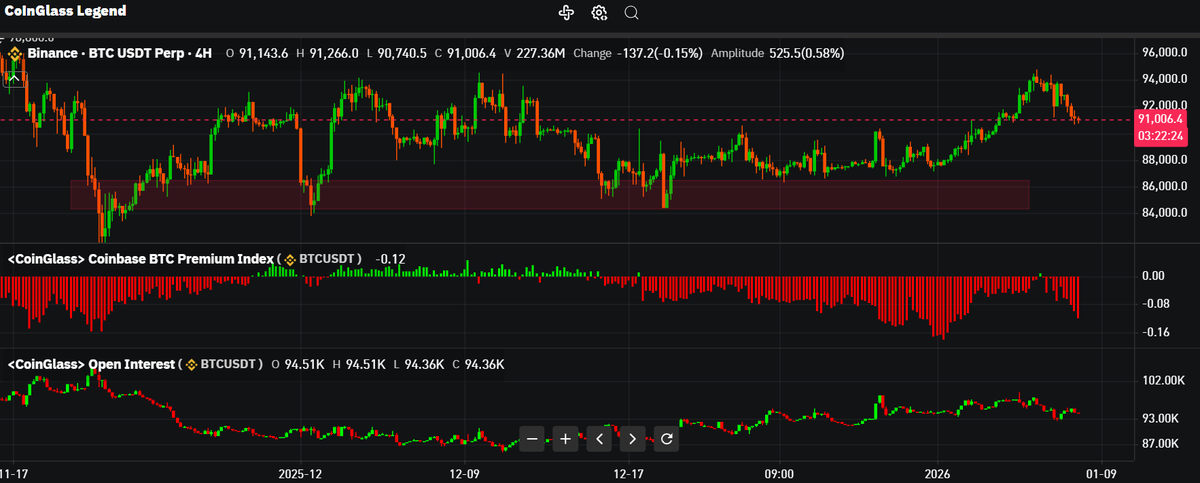Open the indicators icon in top toolbar
The height and width of the screenshot is (483, 1200).
[566, 13]
